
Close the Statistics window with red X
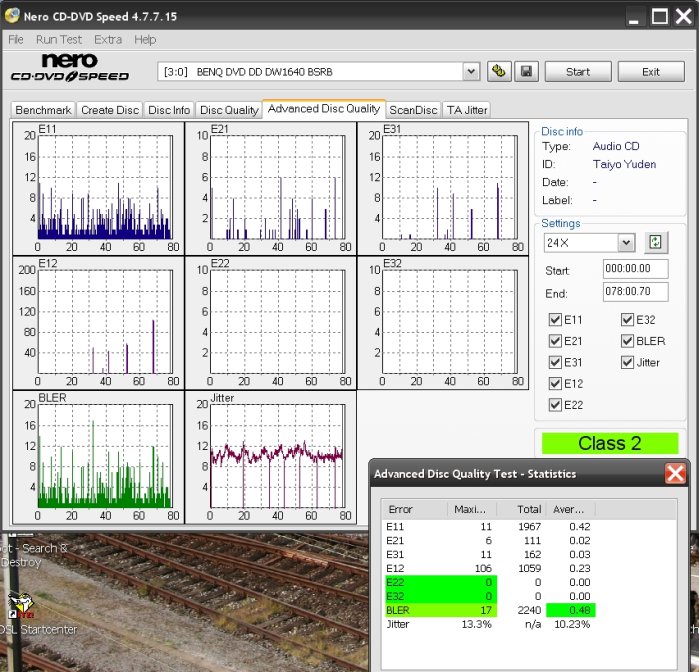[x=676, y=474]
